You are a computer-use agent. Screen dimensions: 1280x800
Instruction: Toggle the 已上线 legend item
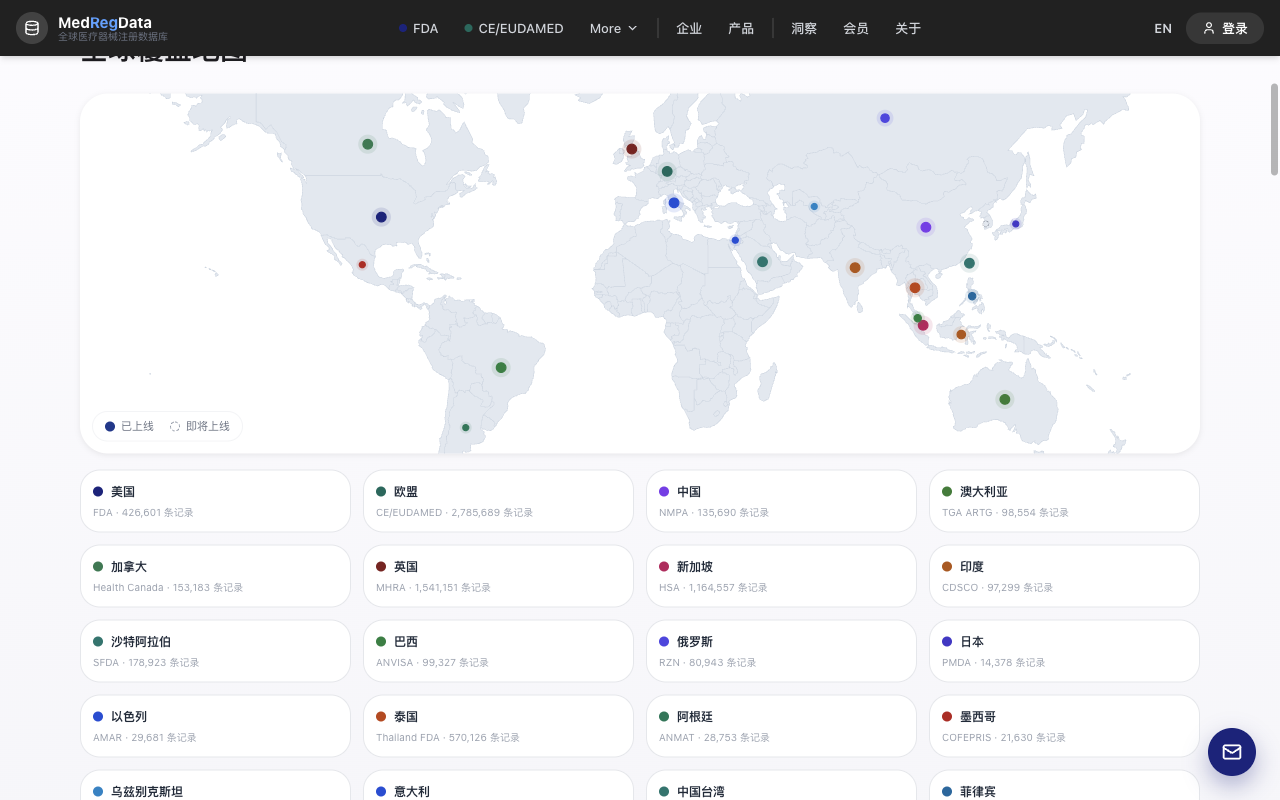coord(129,426)
